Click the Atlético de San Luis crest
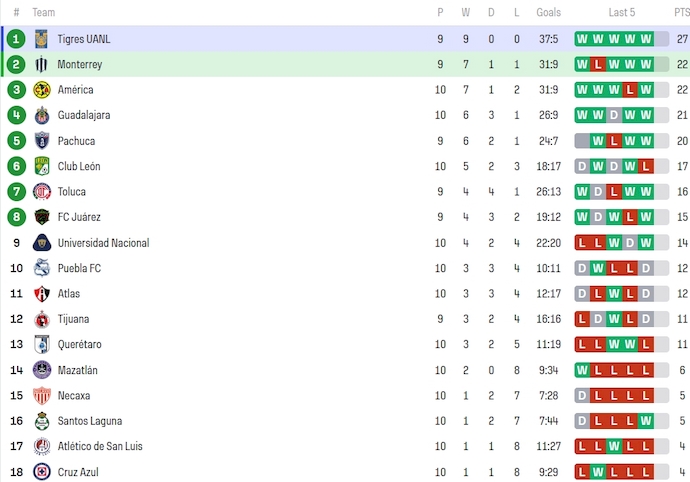This screenshot has height=482, width=690. [42, 446]
